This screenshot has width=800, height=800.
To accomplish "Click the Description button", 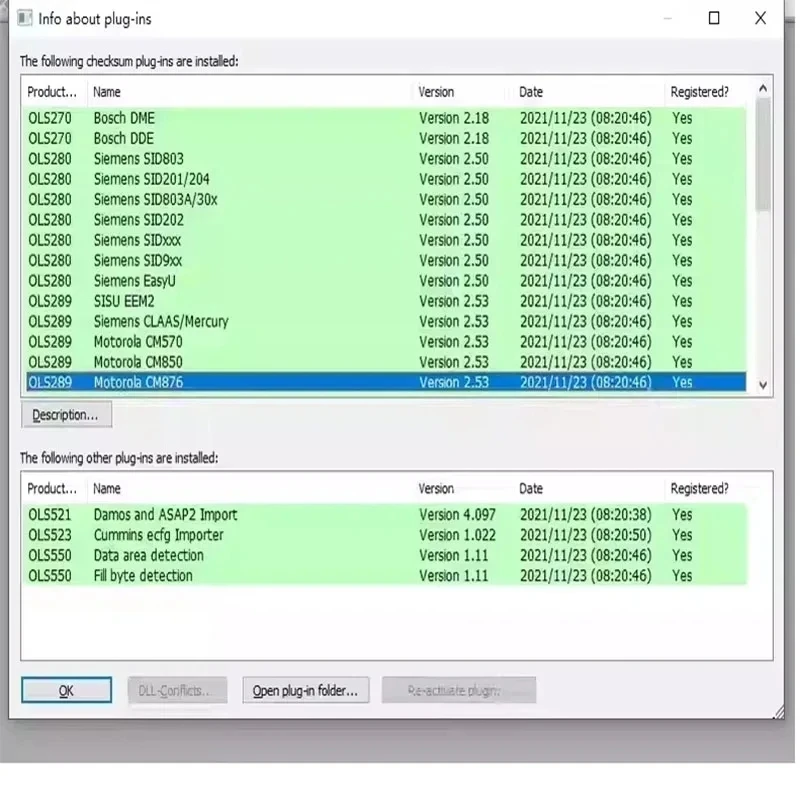I will click(66, 414).
